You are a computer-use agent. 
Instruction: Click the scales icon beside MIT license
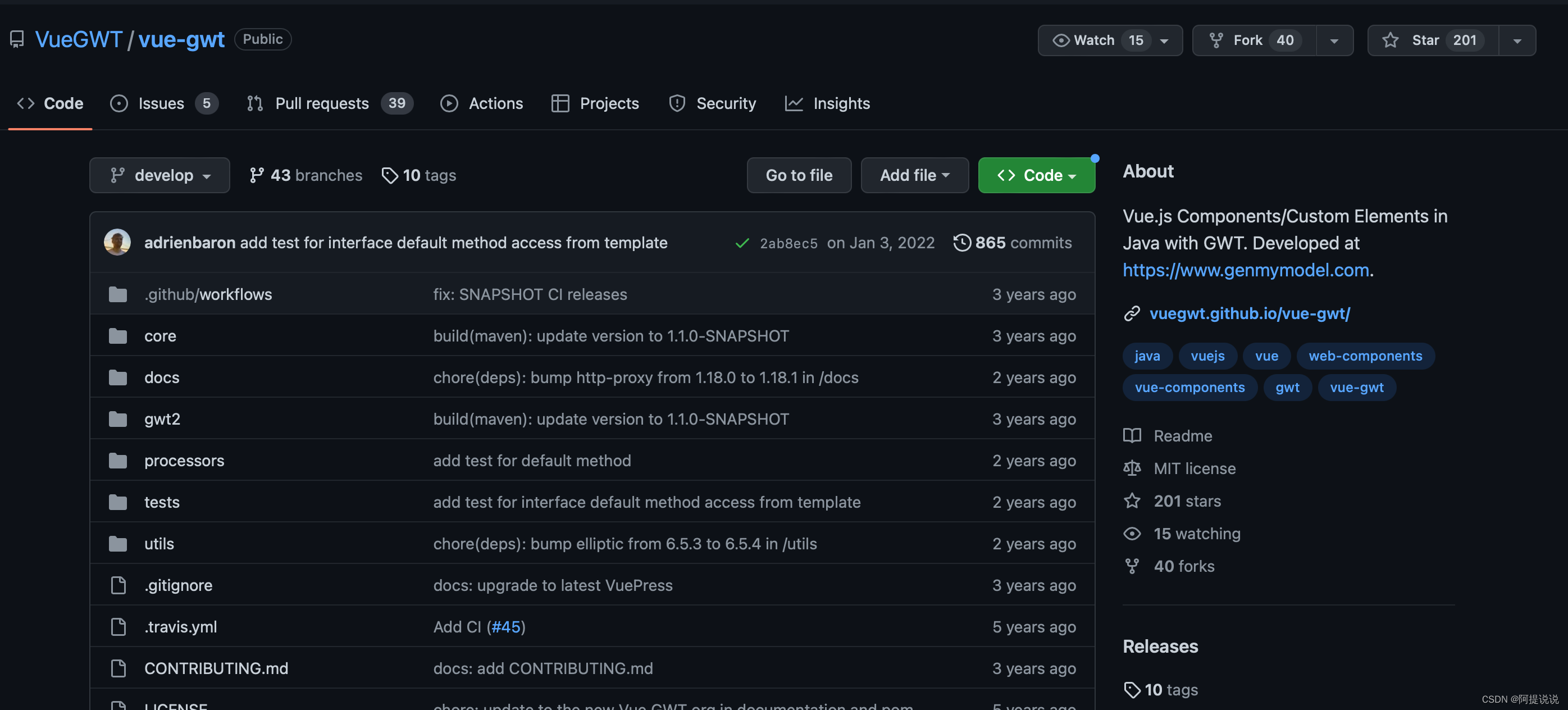[1132, 468]
